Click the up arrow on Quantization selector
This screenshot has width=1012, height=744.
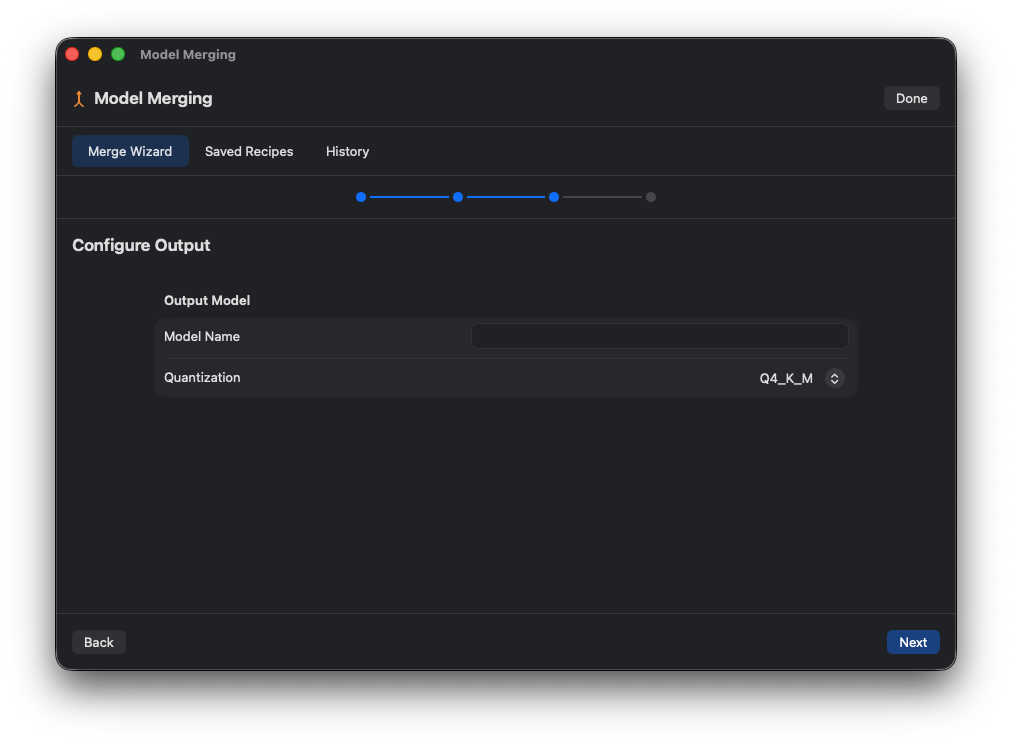point(834,374)
